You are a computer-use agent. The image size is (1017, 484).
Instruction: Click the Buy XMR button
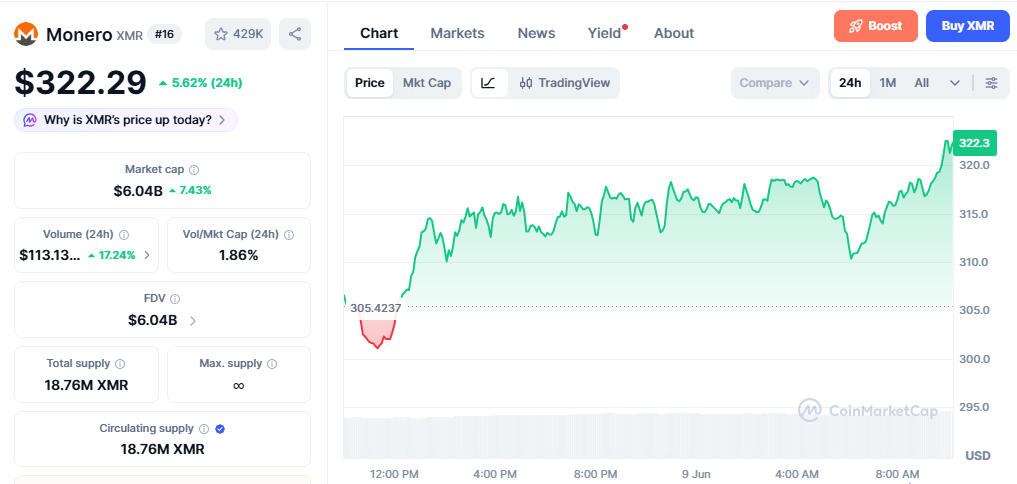[968, 26]
